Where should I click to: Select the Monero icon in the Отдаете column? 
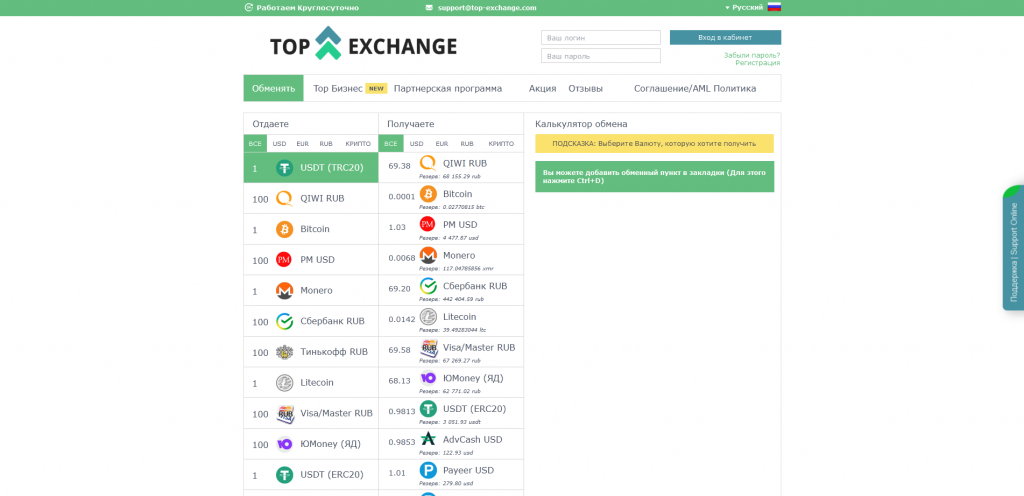click(284, 291)
